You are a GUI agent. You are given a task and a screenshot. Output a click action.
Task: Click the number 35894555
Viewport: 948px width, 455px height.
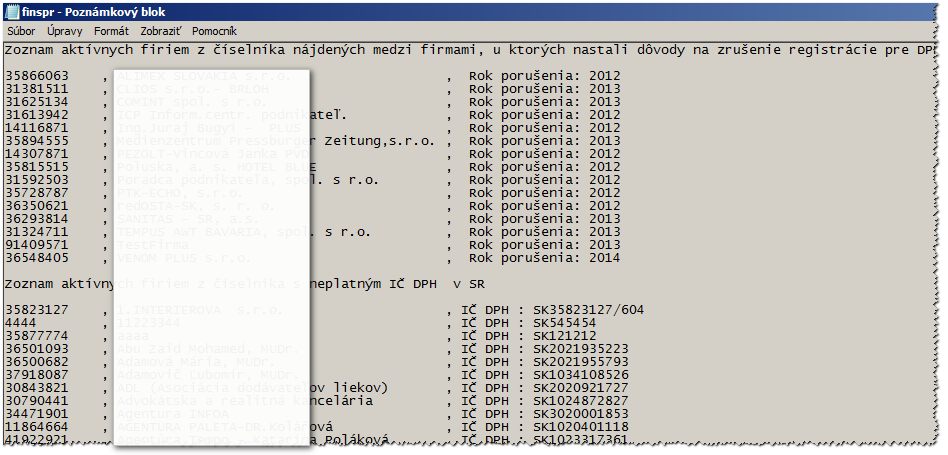37,141
